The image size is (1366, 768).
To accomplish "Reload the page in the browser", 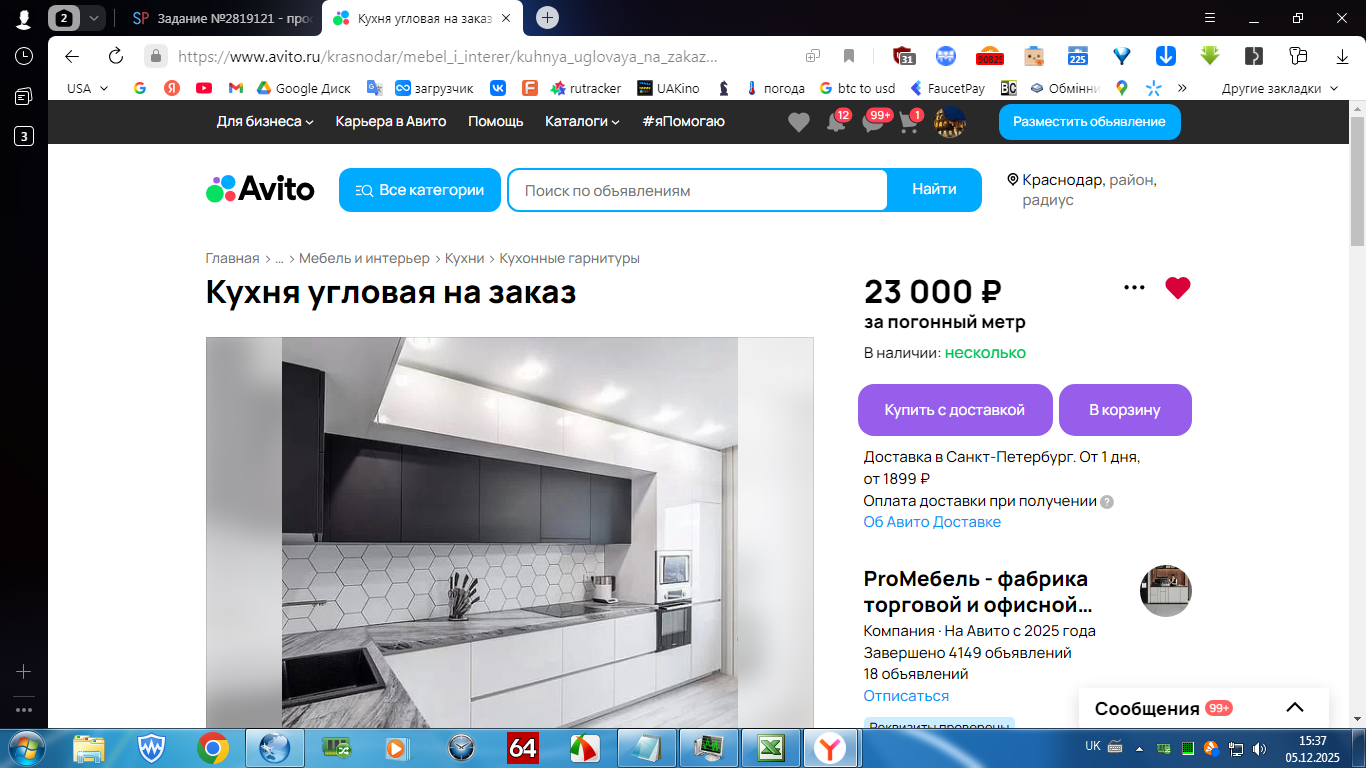I will [116, 56].
